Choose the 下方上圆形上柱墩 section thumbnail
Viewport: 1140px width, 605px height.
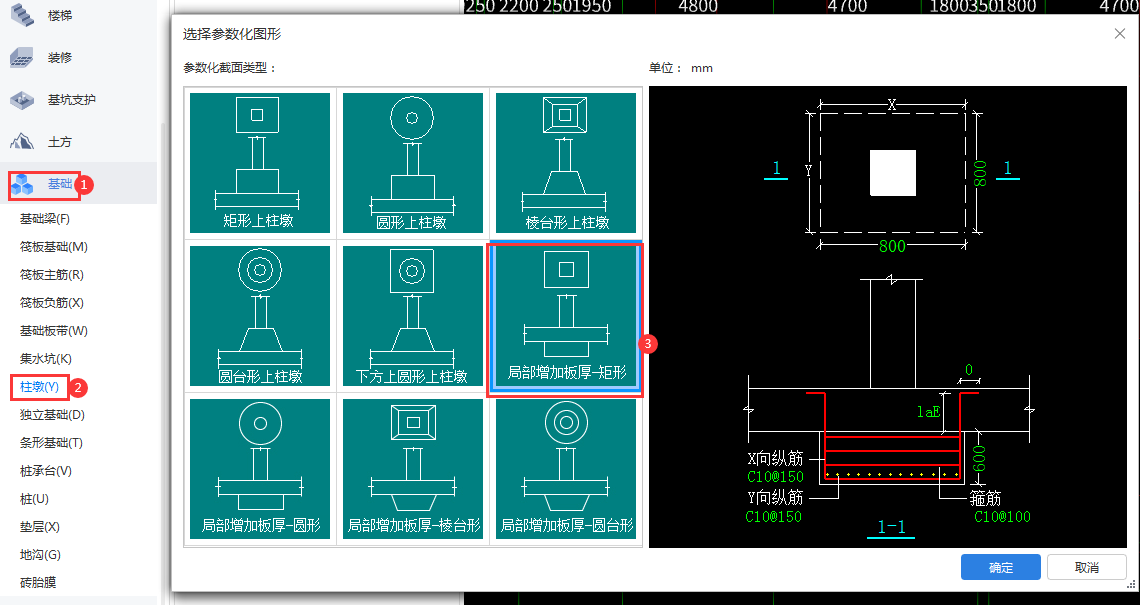tap(413, 316)
